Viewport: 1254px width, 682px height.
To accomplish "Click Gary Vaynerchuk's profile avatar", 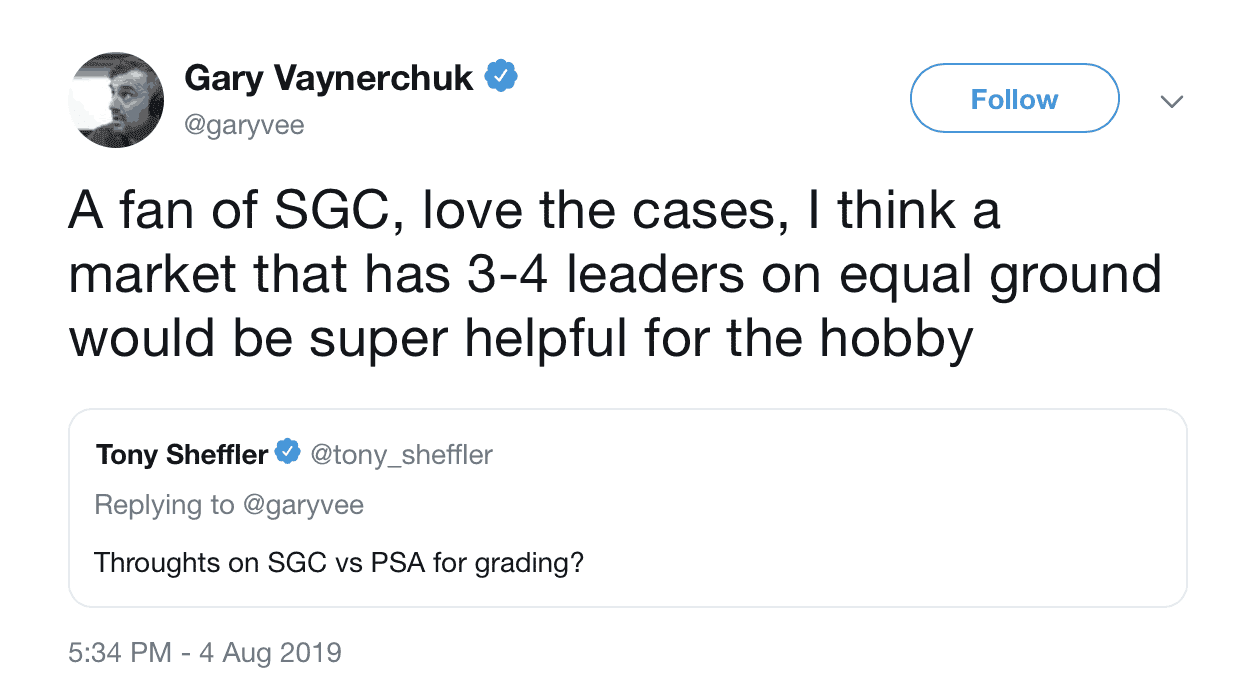I will (116, 100).
